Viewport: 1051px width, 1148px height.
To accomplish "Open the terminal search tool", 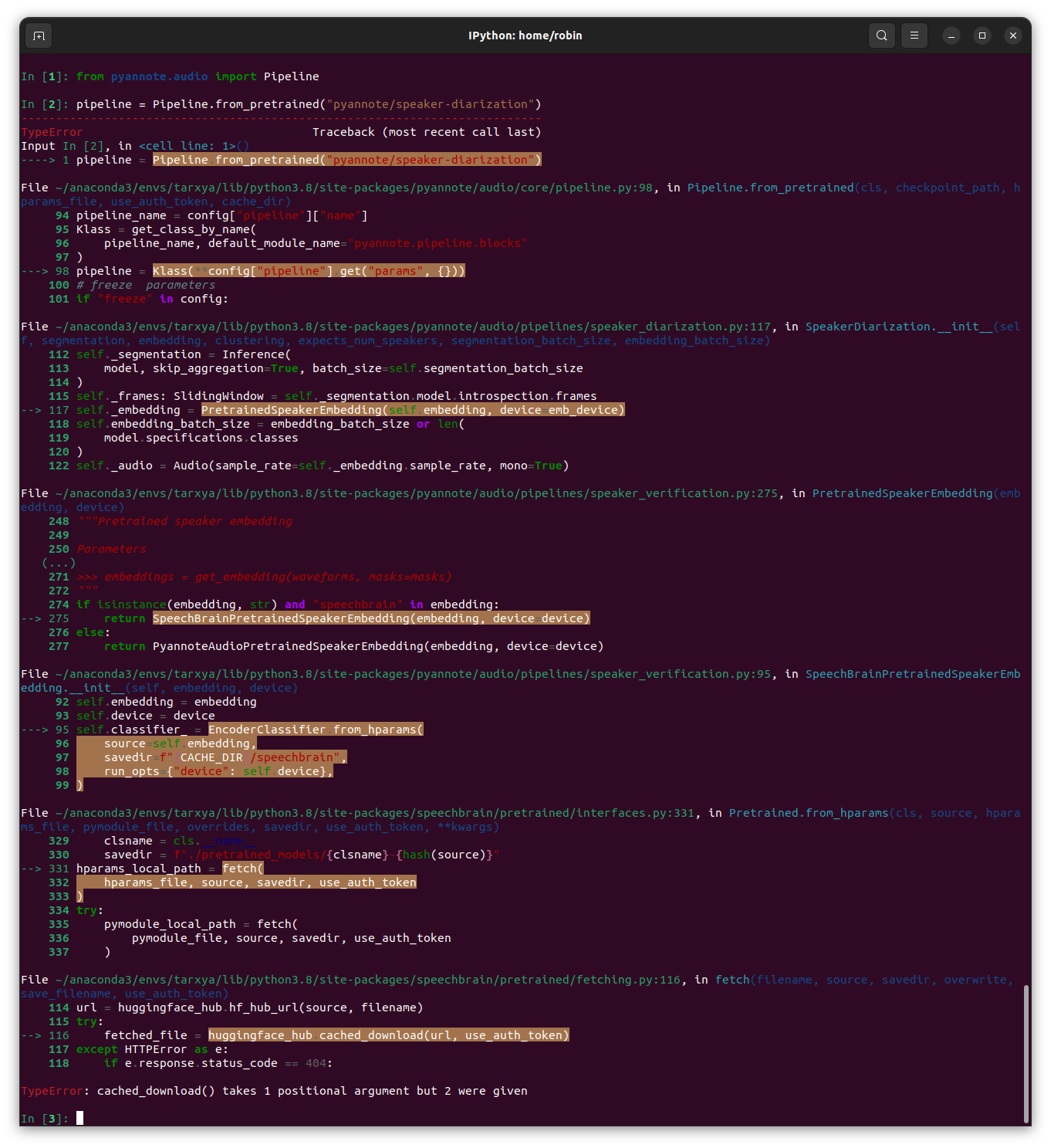I will tap(881, 36).
